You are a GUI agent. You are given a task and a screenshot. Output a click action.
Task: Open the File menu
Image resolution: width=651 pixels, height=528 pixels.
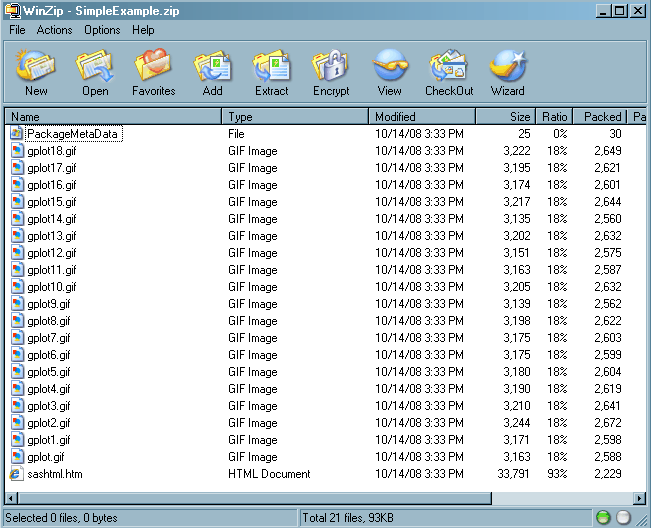(x=17, y=30)
